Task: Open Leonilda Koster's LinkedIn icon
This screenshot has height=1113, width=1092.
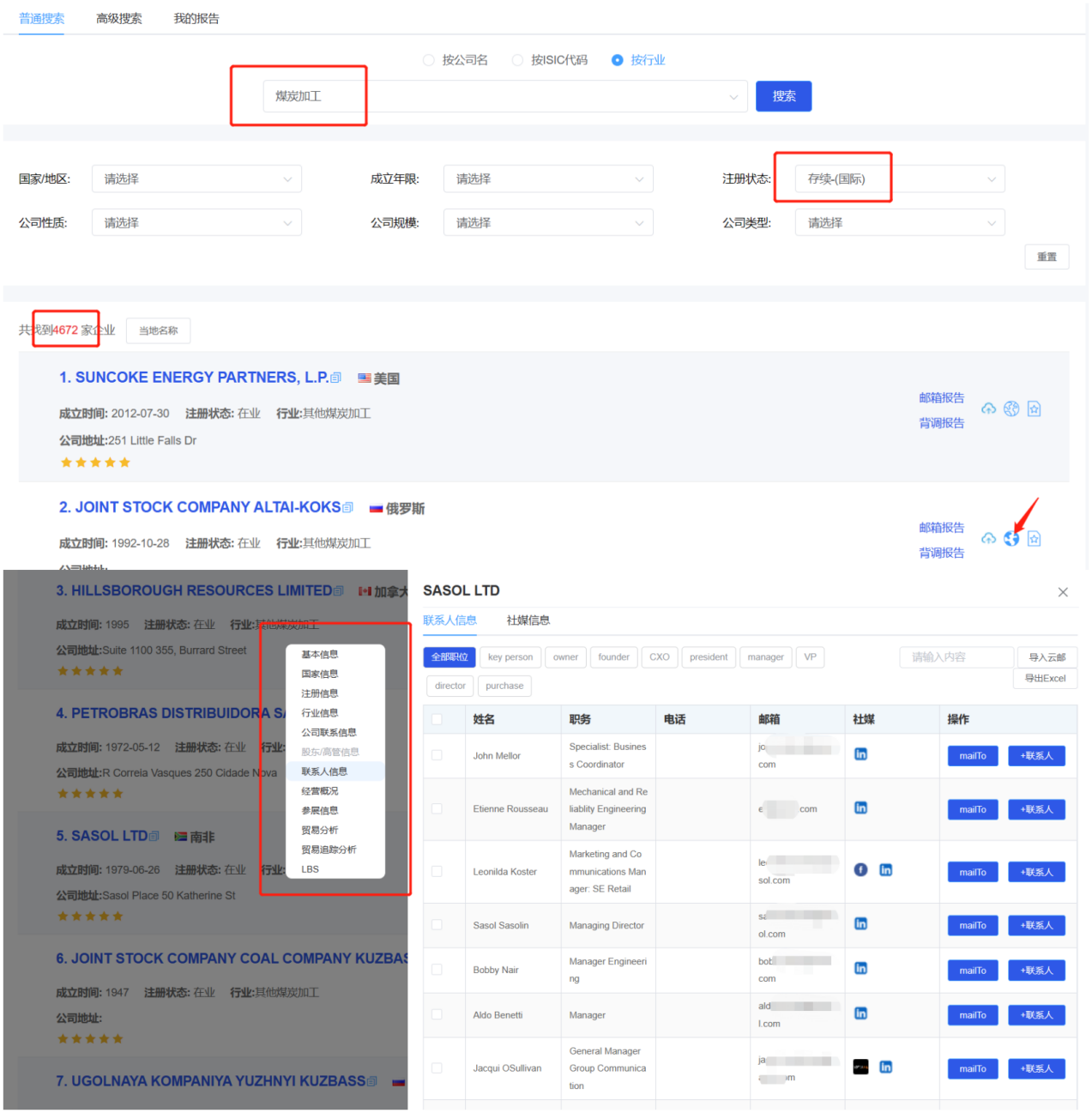Action: tap(886, 870)
